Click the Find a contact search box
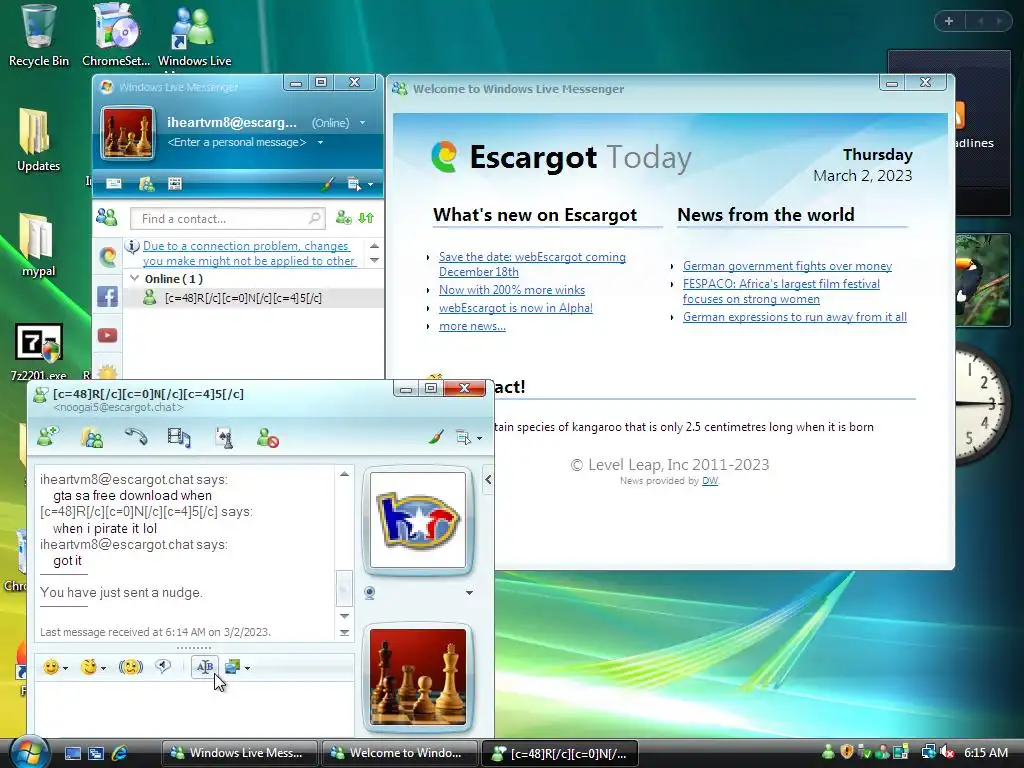Screen dimensions: 1024x768 [x=227, y=219]
